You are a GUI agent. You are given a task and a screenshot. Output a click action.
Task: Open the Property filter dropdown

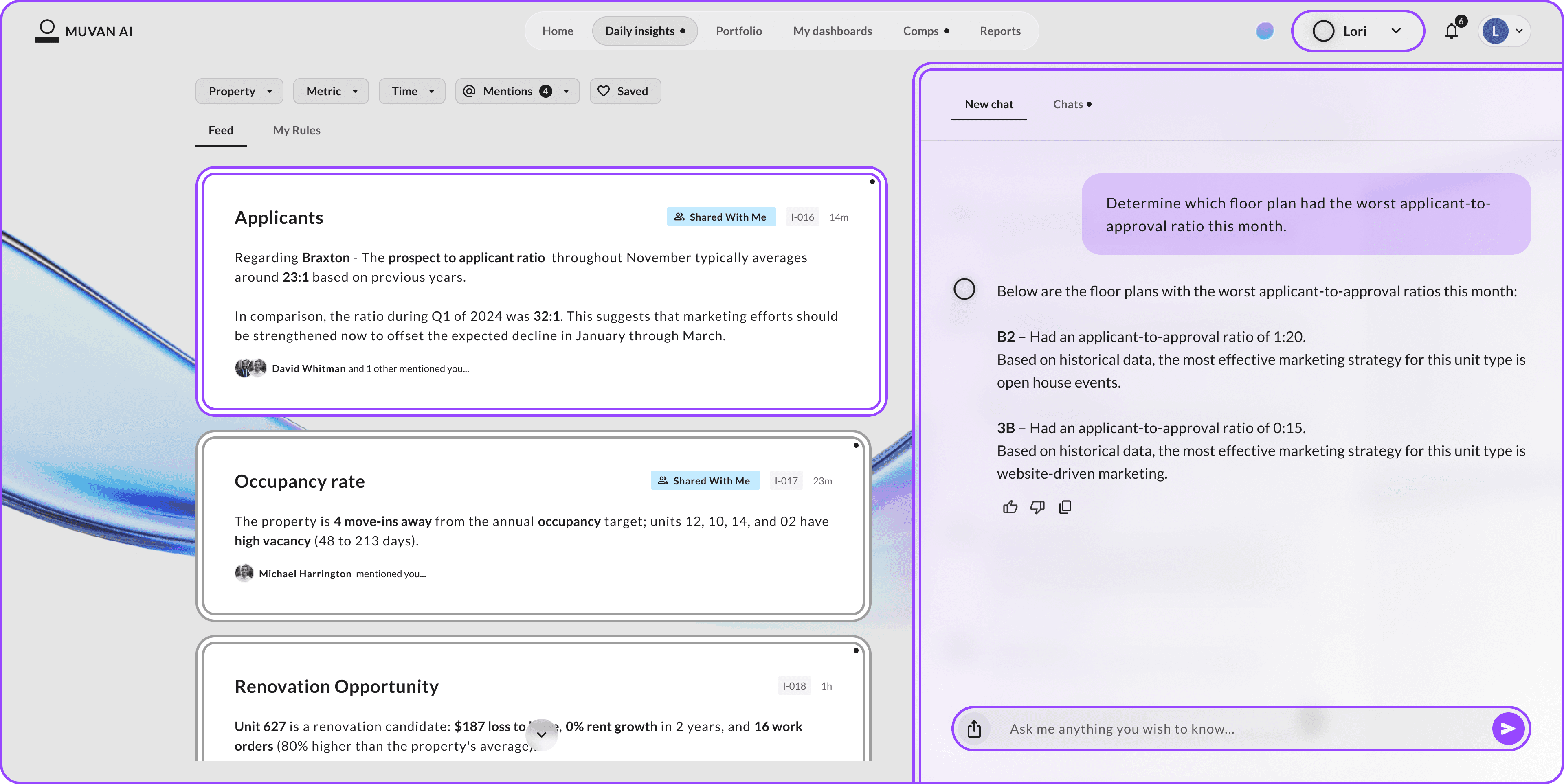239,91
